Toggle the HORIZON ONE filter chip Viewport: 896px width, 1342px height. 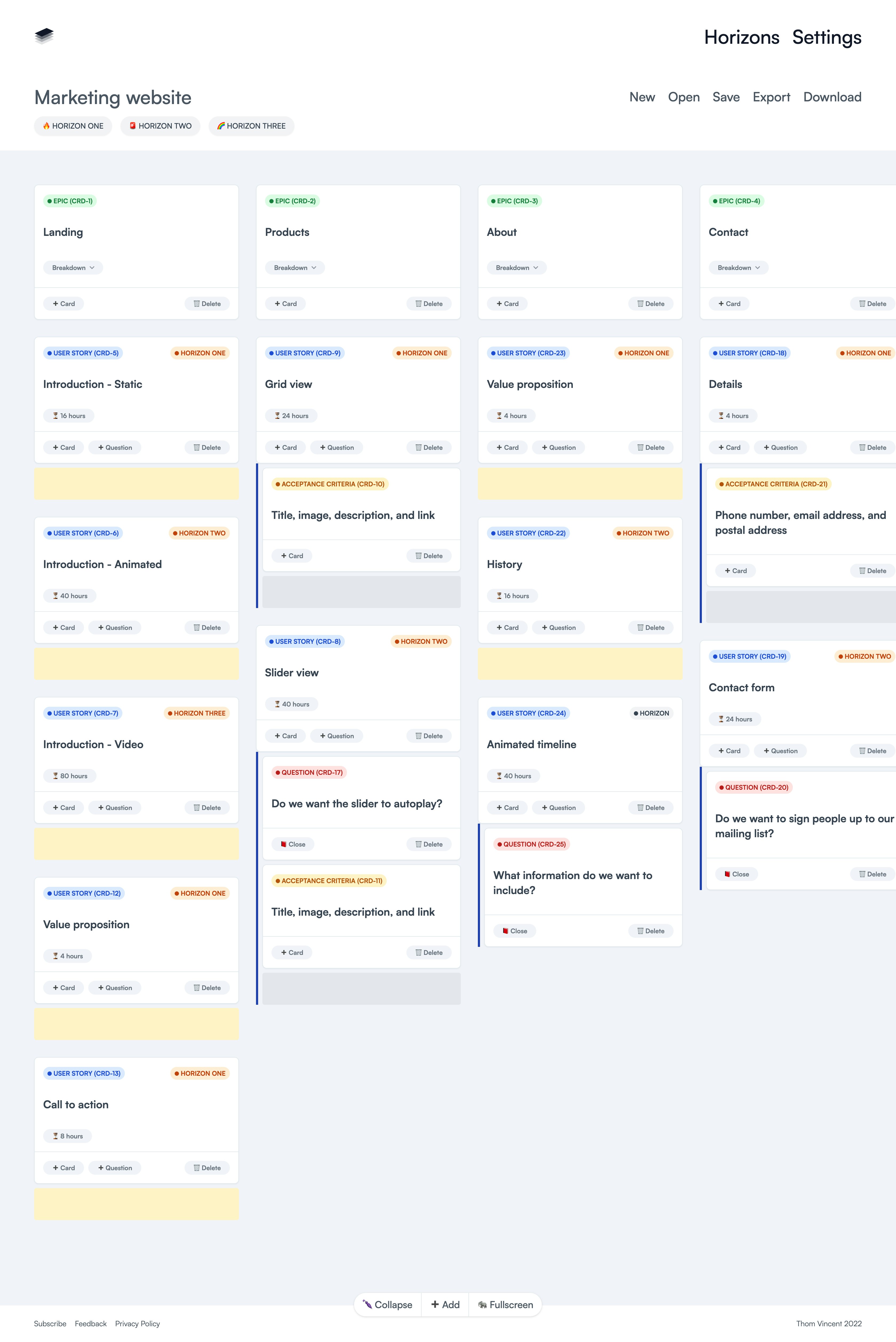[x=73, y=126]
